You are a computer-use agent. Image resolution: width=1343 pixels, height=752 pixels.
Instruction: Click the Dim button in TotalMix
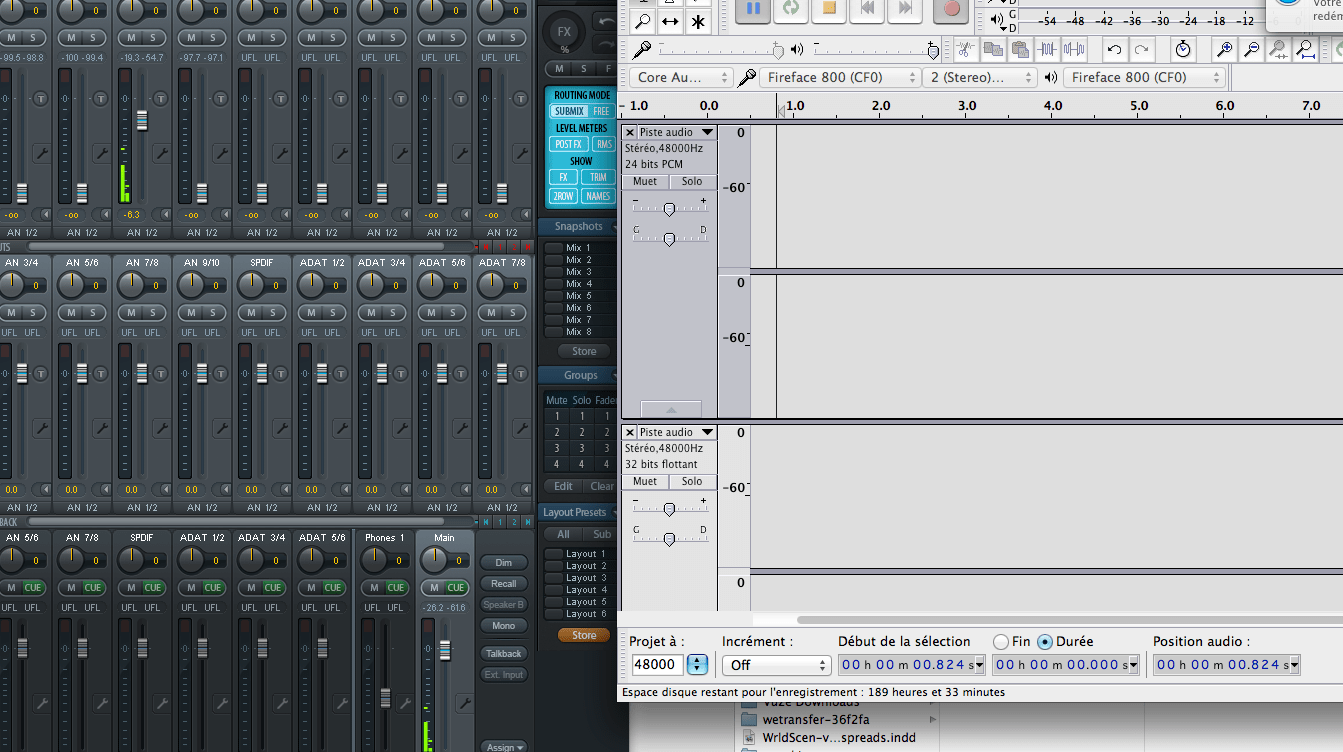[504, 563]
